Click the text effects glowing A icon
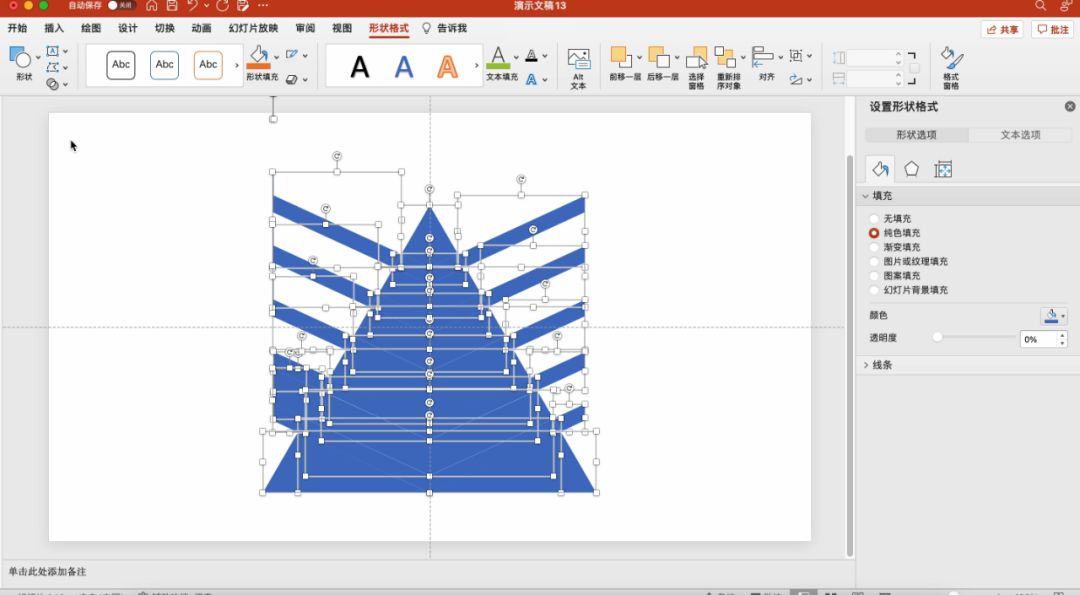This screenshot has height=595, width=1080. 531,79
